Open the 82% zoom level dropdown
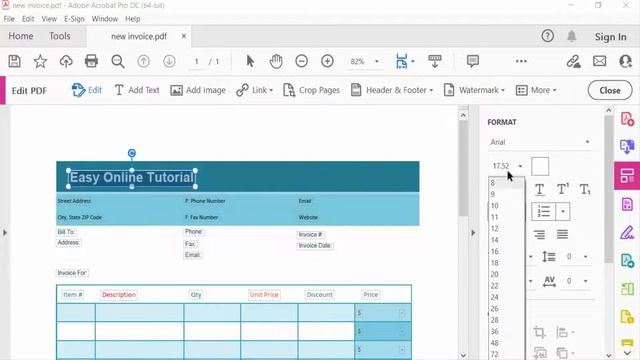Screen dimensions: 640x360 click(376, 61)
